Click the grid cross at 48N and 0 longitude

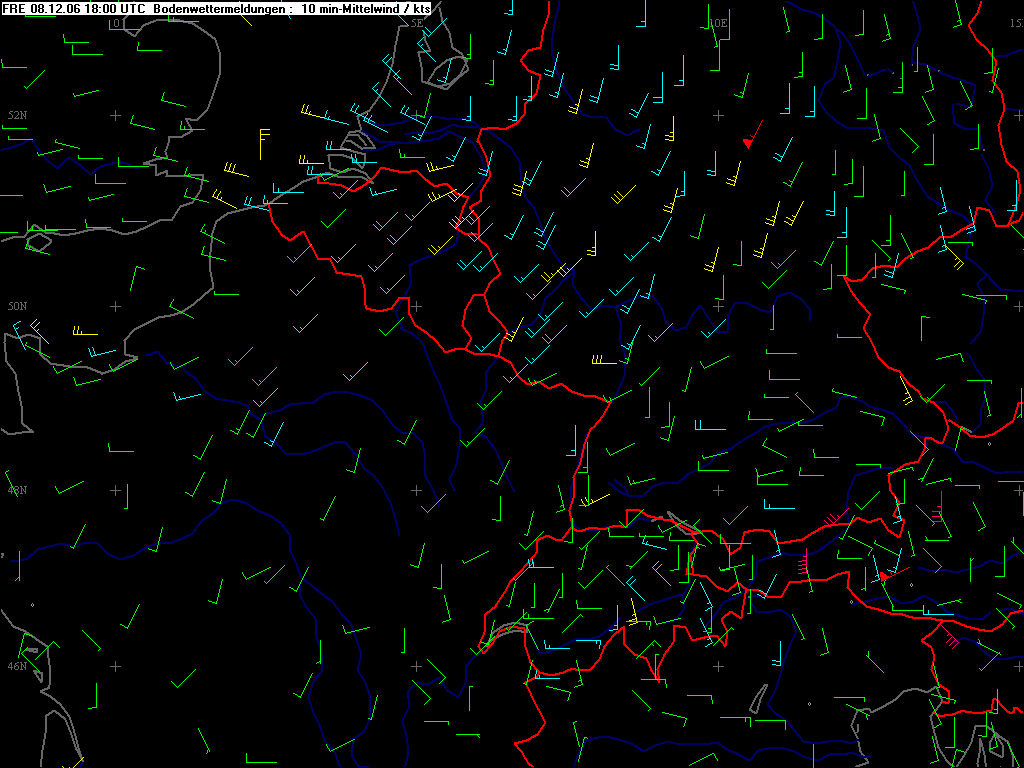[115, 490]
